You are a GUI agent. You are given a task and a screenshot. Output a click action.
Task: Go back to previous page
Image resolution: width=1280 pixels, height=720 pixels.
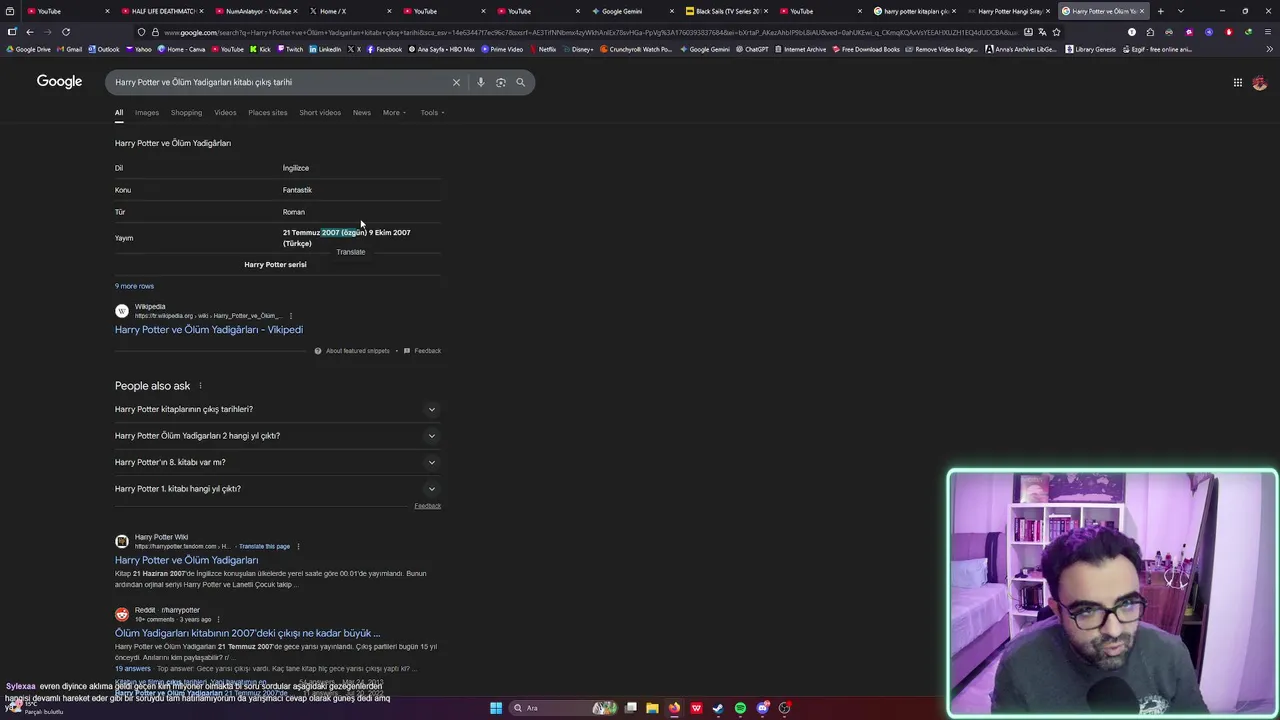point(30,32)
